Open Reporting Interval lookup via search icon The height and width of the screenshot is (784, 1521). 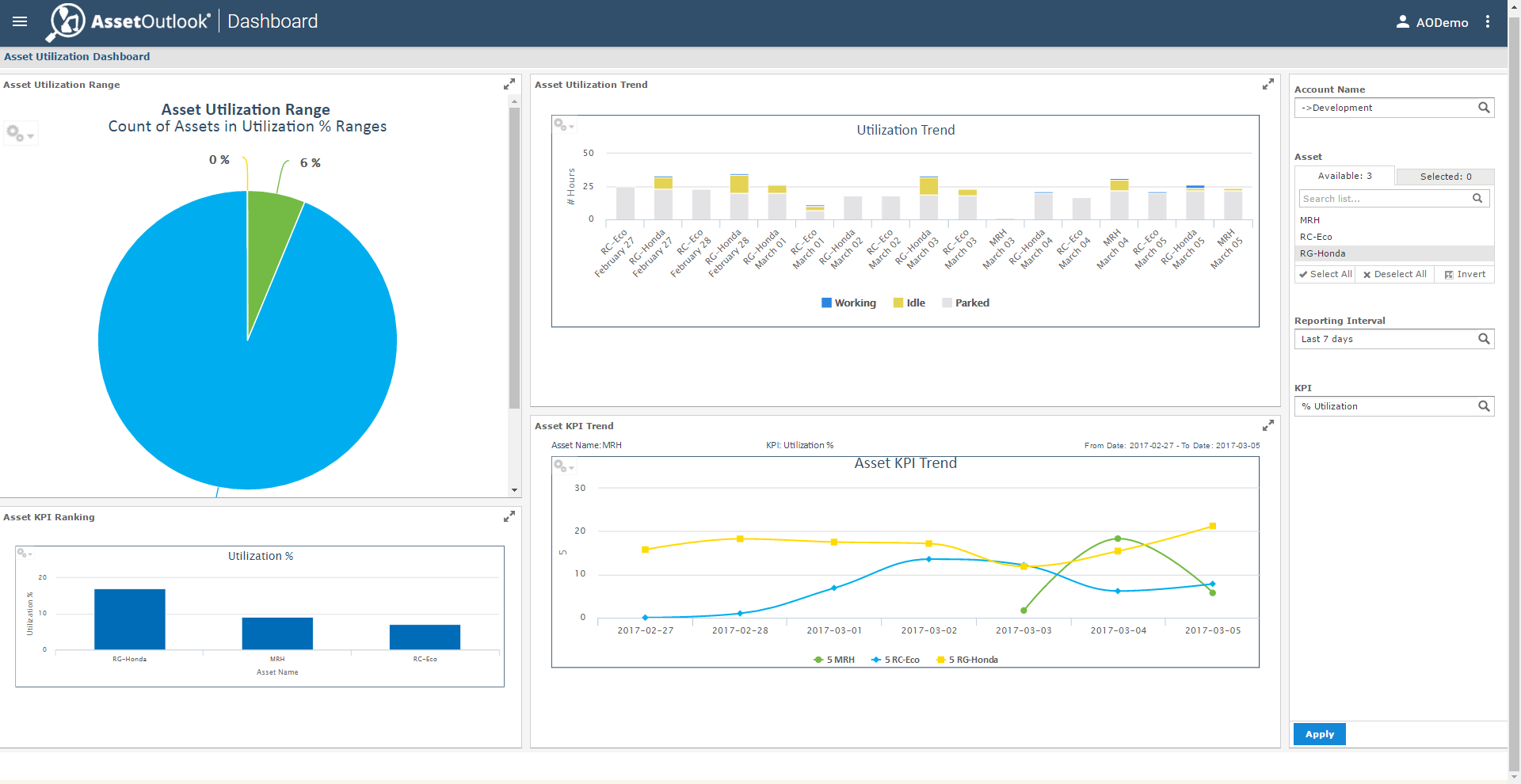(x=1484, y=339)
